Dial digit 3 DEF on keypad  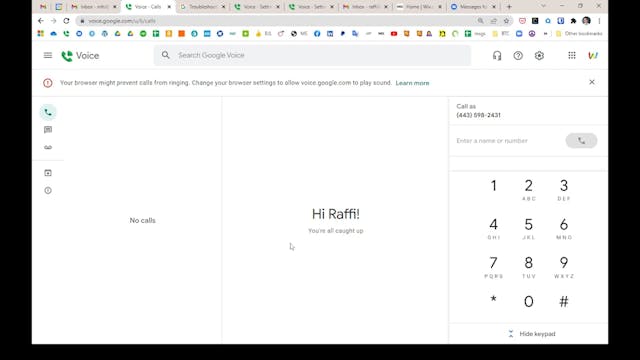pos(564,190)
